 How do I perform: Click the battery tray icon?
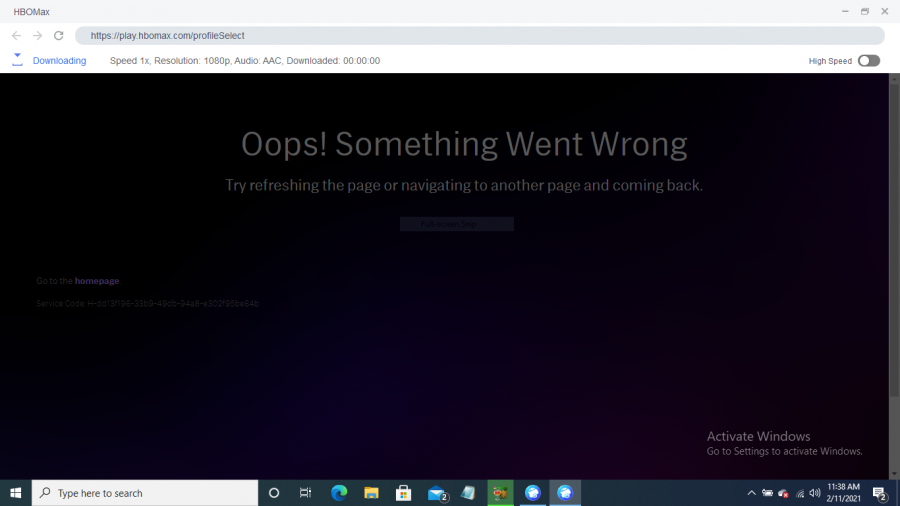coord(767,493)
